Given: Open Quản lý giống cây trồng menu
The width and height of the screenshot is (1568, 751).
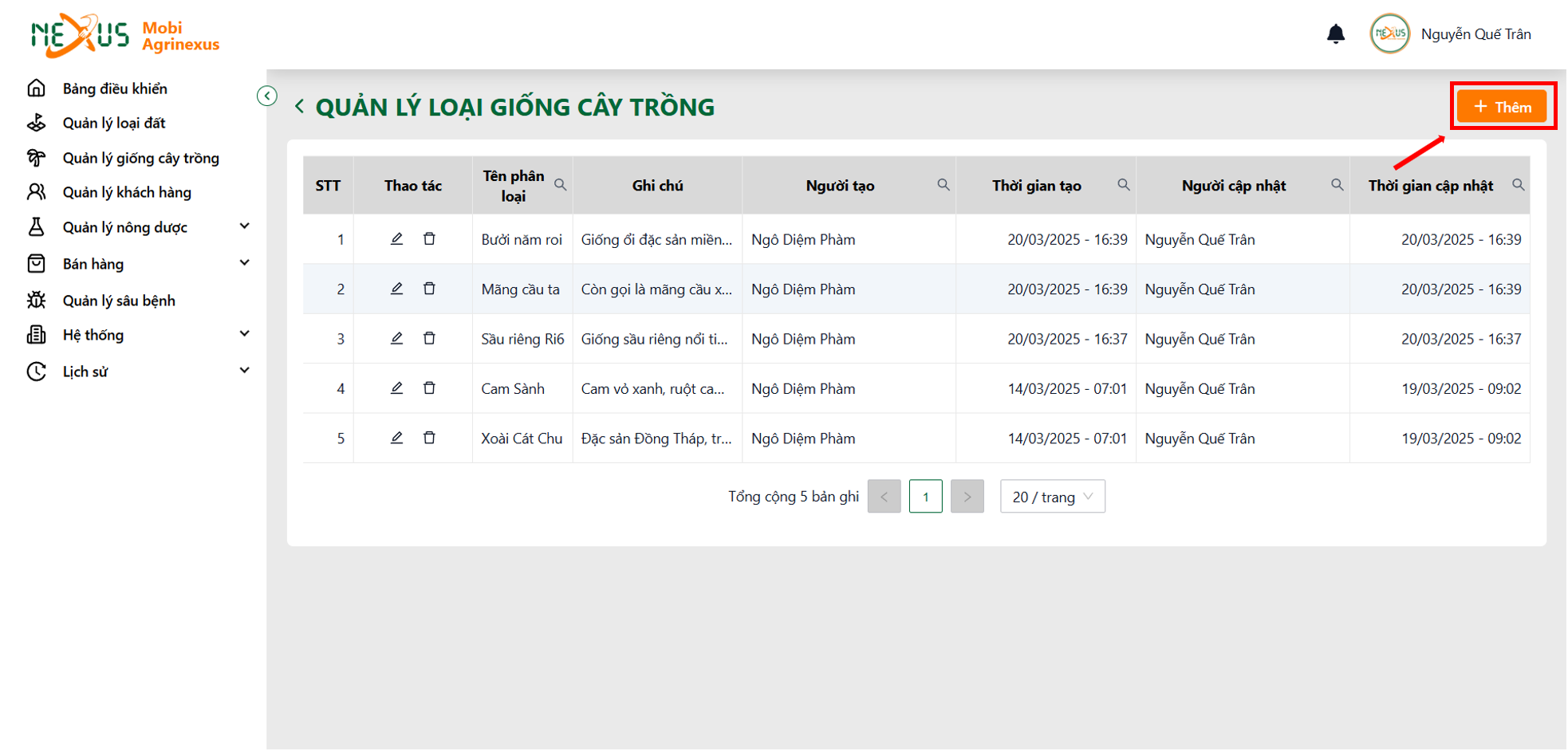Looking at the screenshot, I should point(141,159).
